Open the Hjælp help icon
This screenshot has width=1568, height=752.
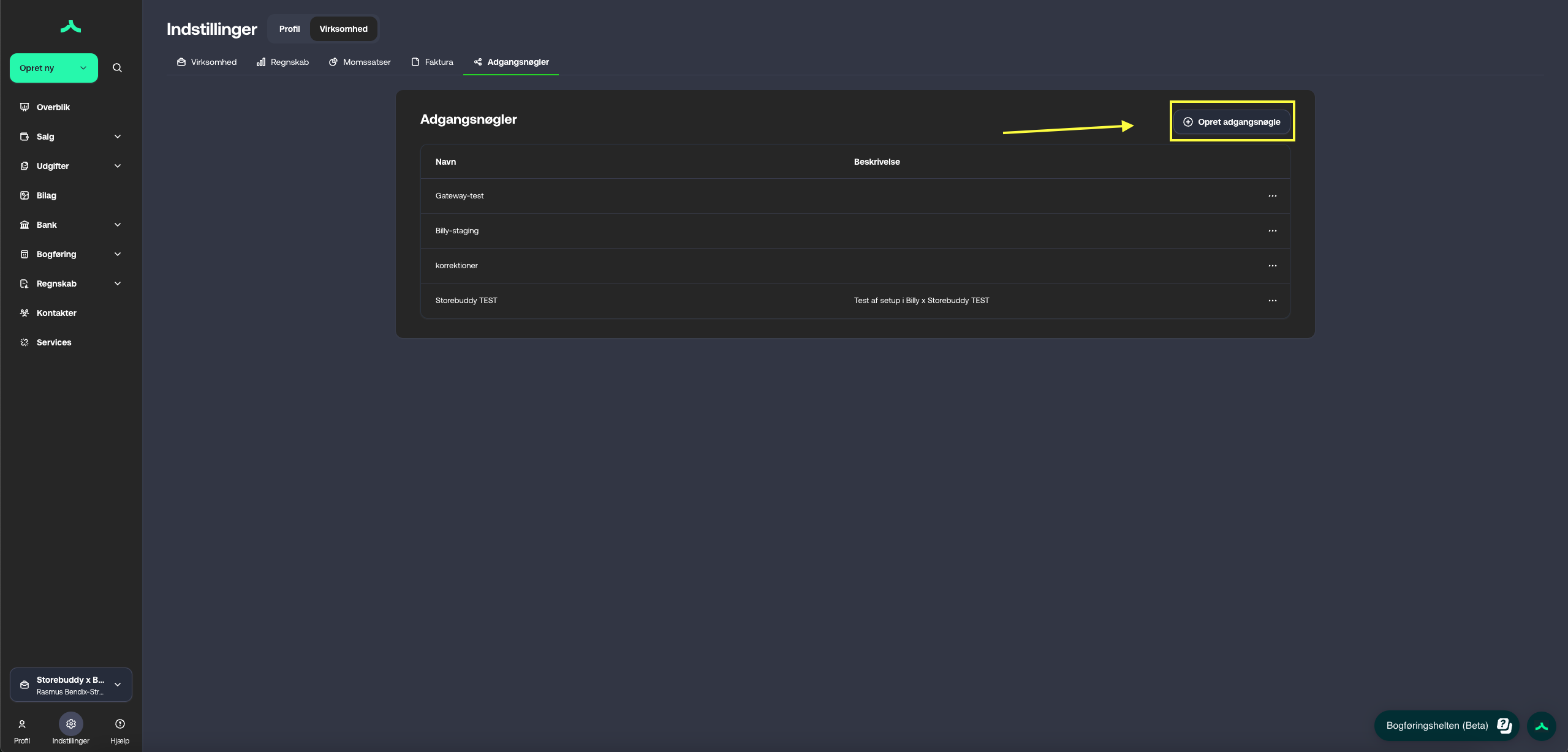120,724
